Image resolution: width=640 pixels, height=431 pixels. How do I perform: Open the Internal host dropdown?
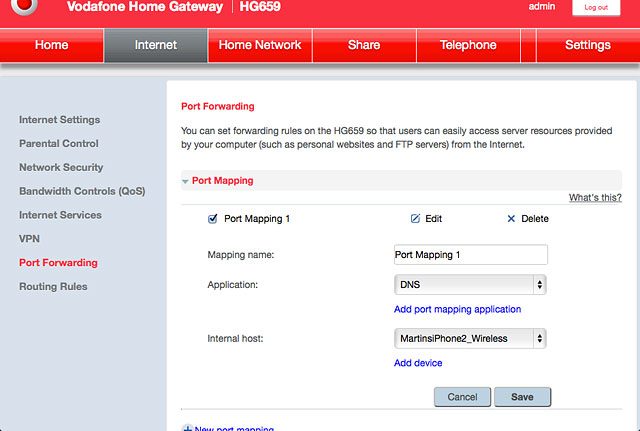[x=470, y=338]
